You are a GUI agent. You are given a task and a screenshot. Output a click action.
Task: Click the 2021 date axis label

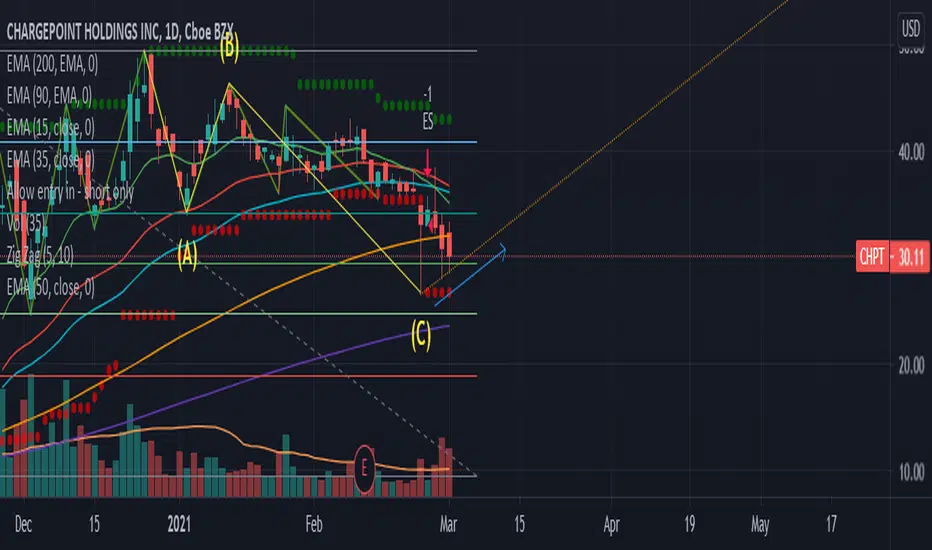pyautogui.click(x=179, y=524)
